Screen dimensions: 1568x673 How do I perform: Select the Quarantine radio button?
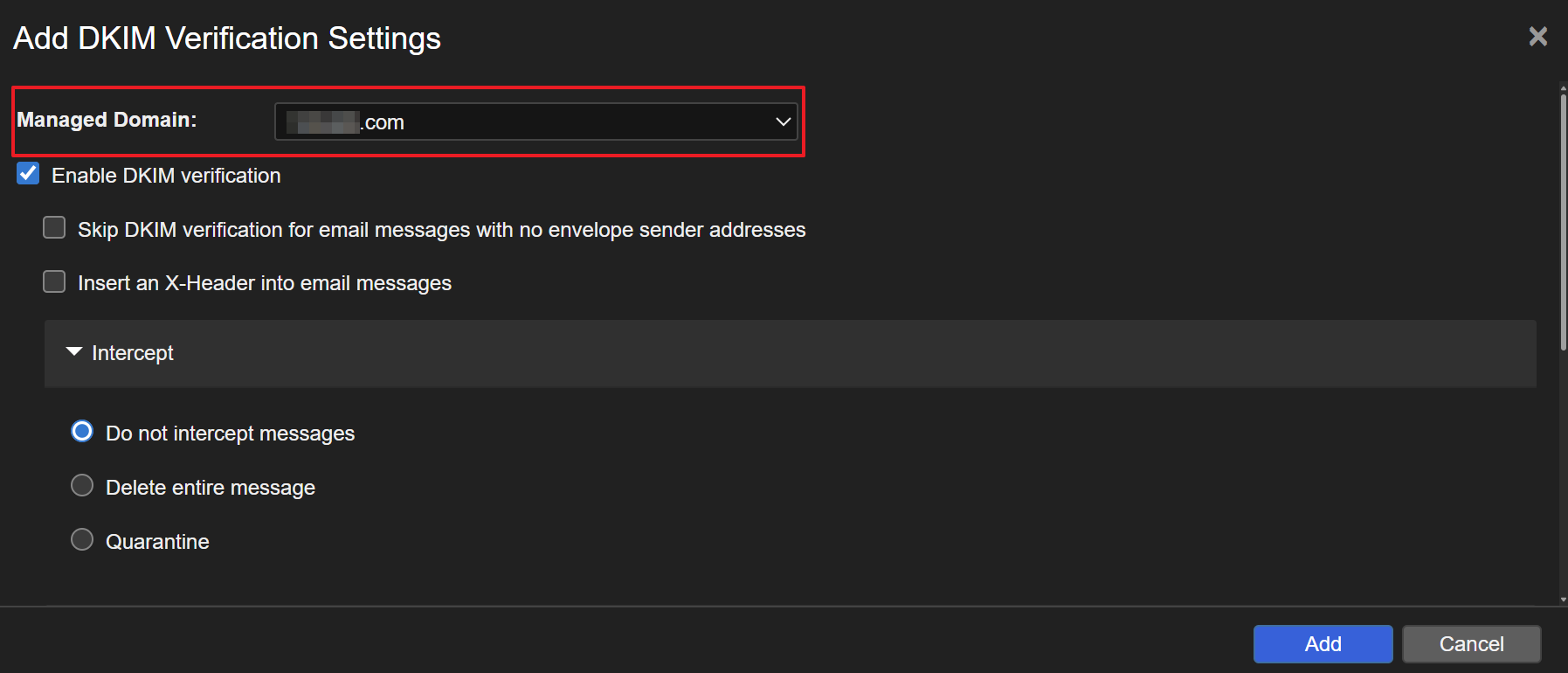click(x=82, y=540)
